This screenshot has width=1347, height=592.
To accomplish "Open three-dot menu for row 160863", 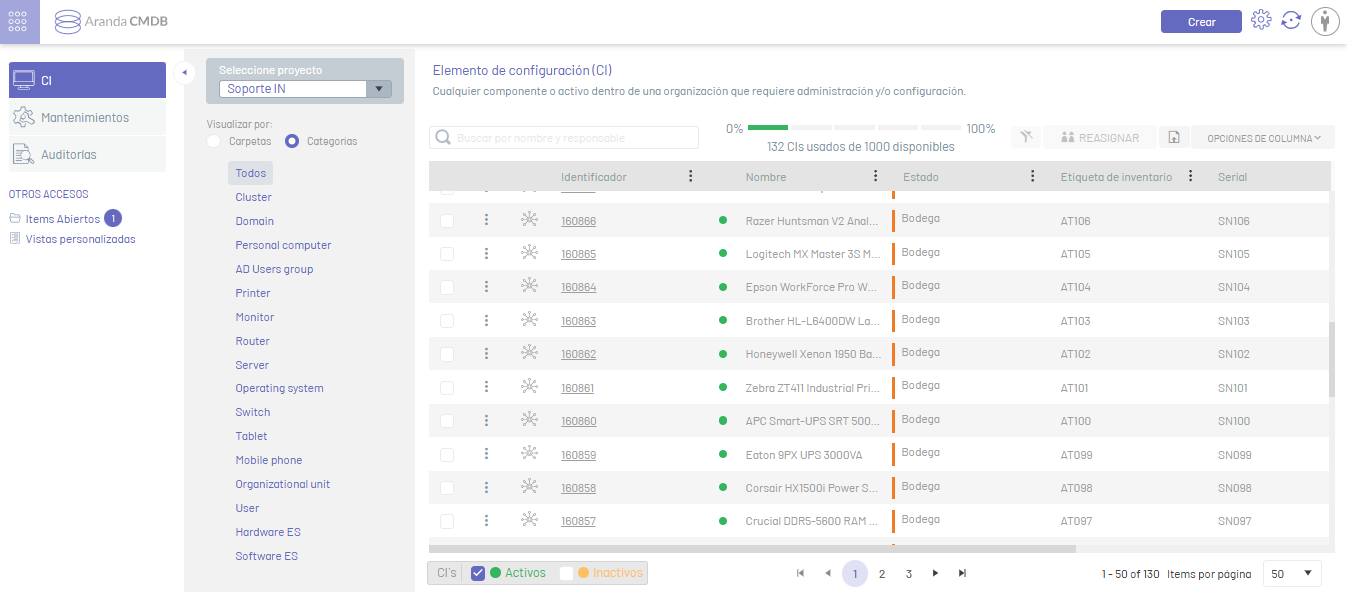I will [486, 320].
